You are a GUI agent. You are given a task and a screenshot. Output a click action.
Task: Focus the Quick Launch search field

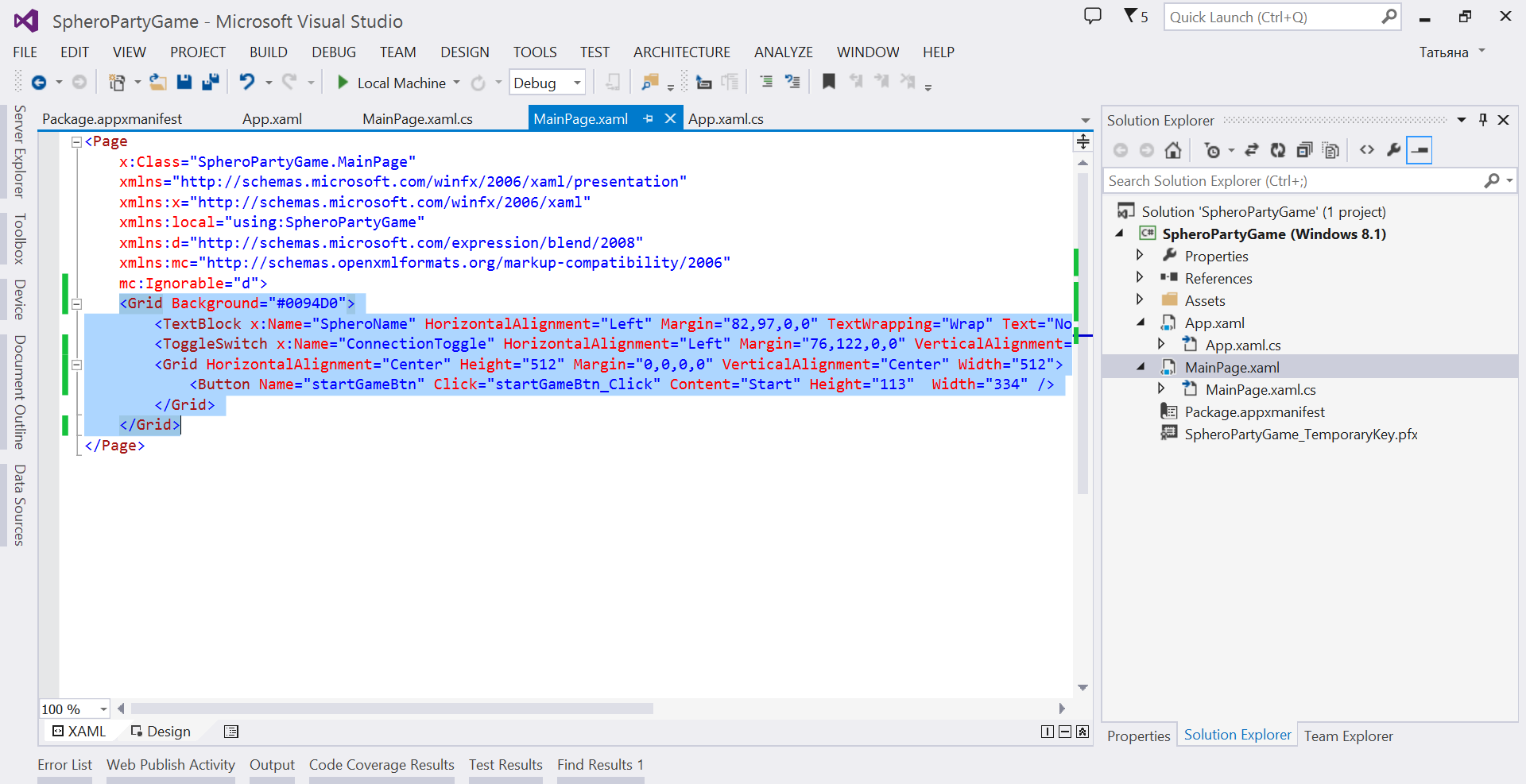tap(1282, 17)
